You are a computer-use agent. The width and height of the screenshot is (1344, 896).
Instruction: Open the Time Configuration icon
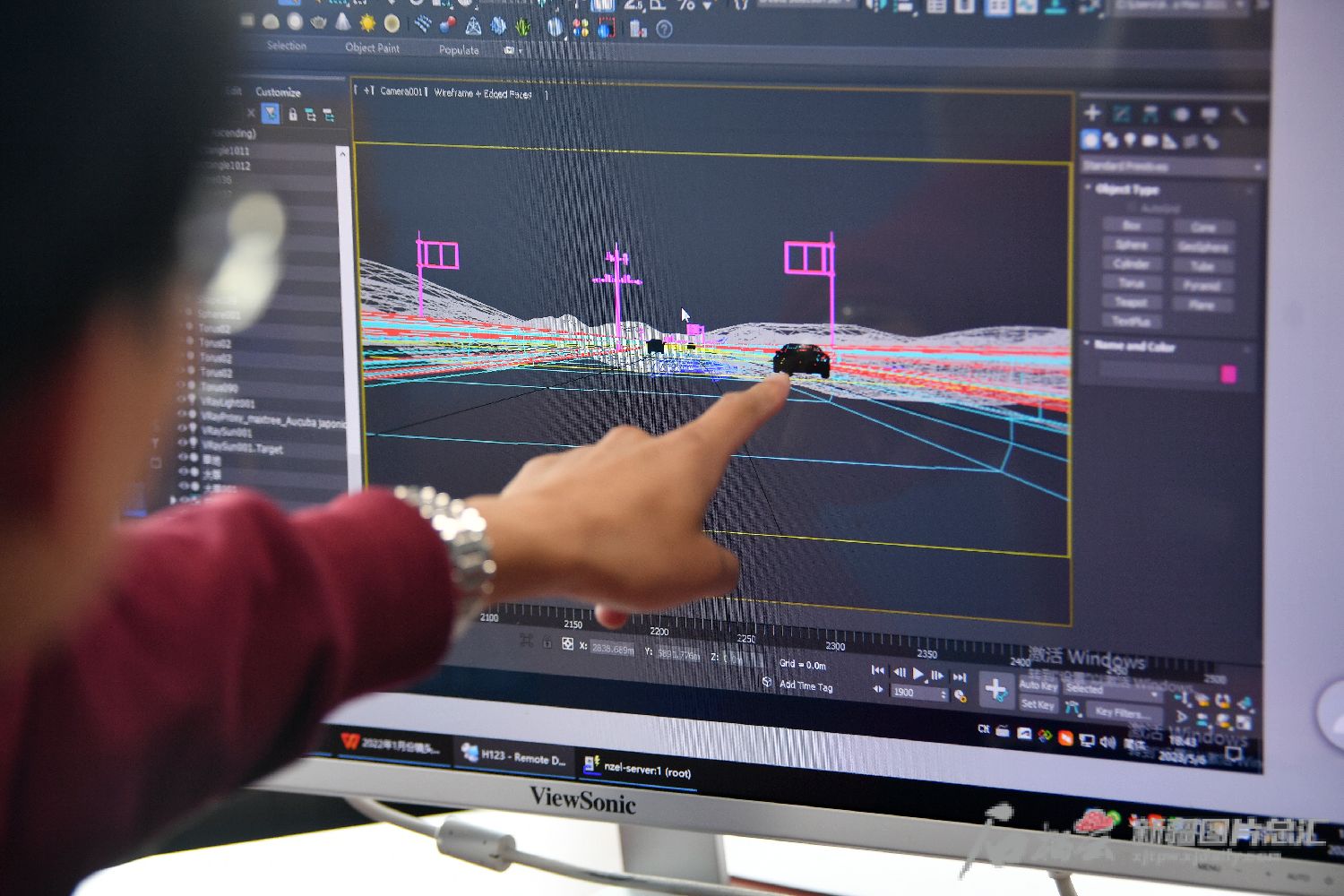[960, 696]
